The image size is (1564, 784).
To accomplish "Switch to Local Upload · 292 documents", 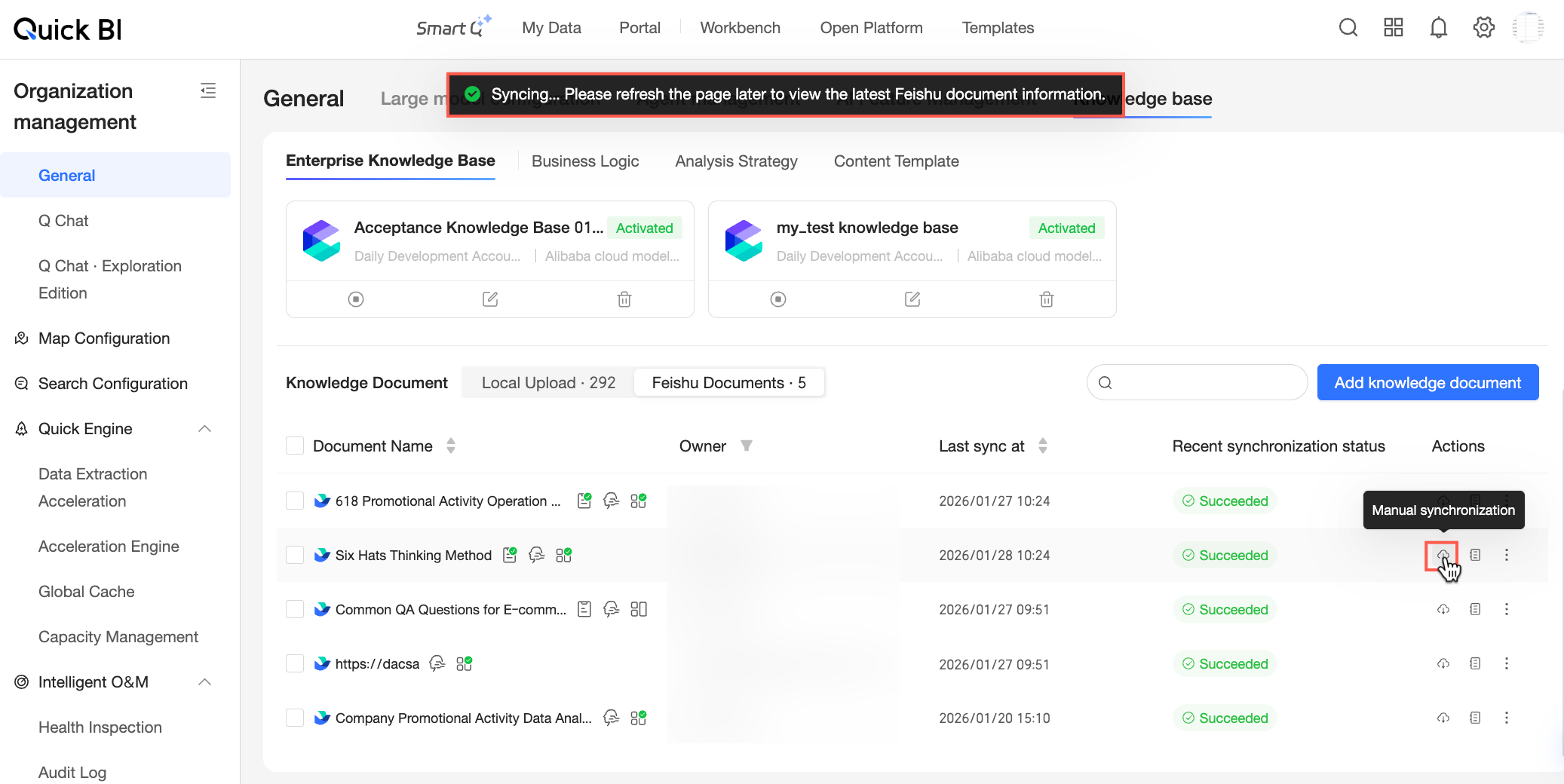I will pos(548,382).
